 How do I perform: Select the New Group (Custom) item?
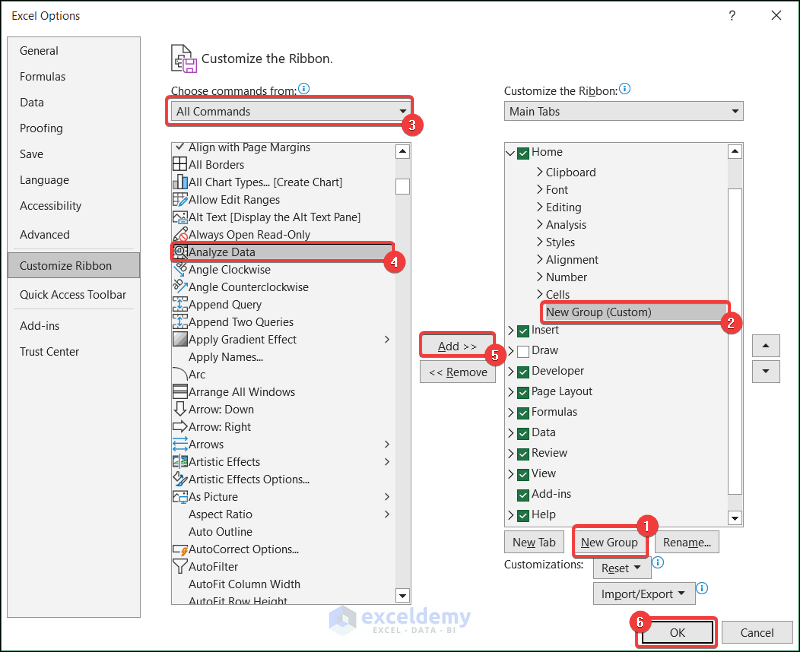tap(636, 312)
